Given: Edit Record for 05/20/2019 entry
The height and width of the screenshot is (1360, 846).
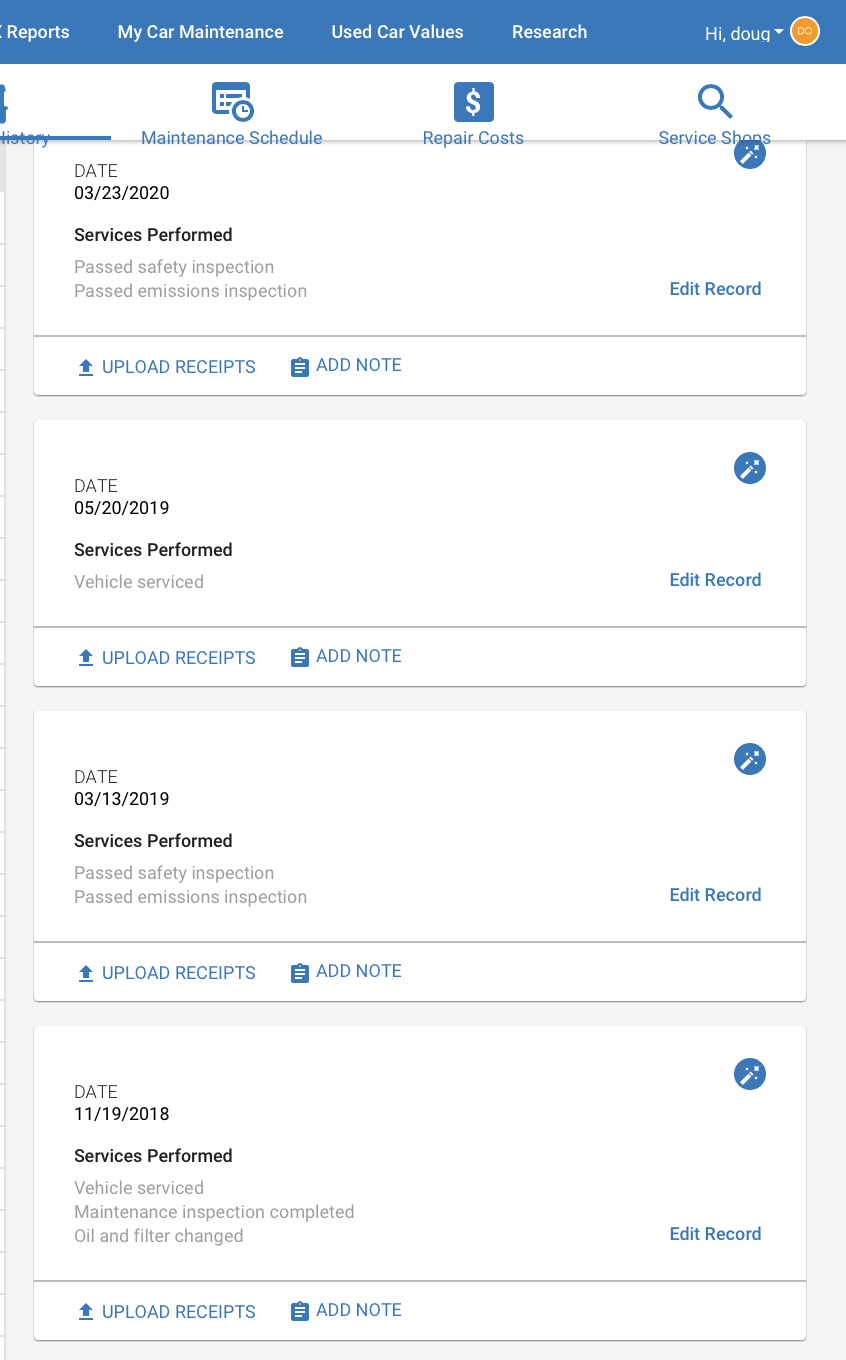Looking at the screenshot, I should 715,580.
